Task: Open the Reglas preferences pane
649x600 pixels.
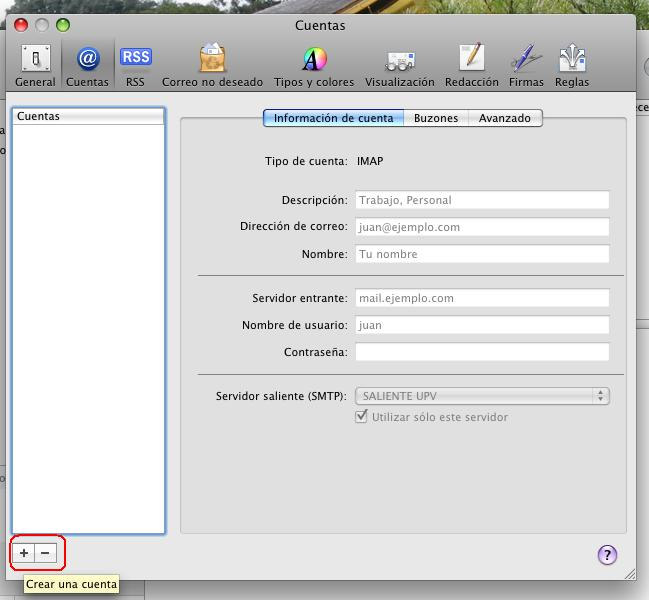Action: (x=572, y=65)
